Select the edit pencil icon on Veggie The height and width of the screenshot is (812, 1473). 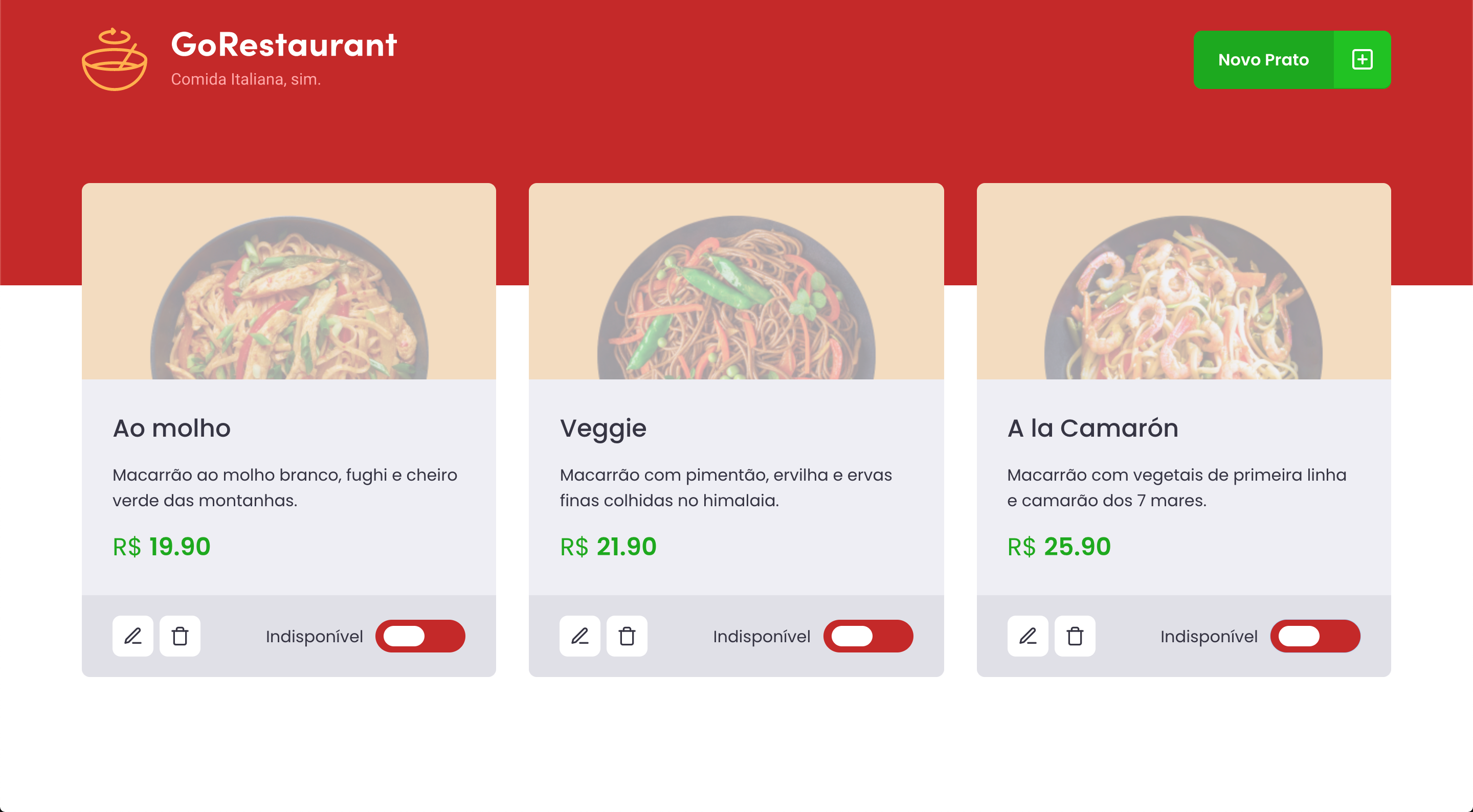coord(581,636)
